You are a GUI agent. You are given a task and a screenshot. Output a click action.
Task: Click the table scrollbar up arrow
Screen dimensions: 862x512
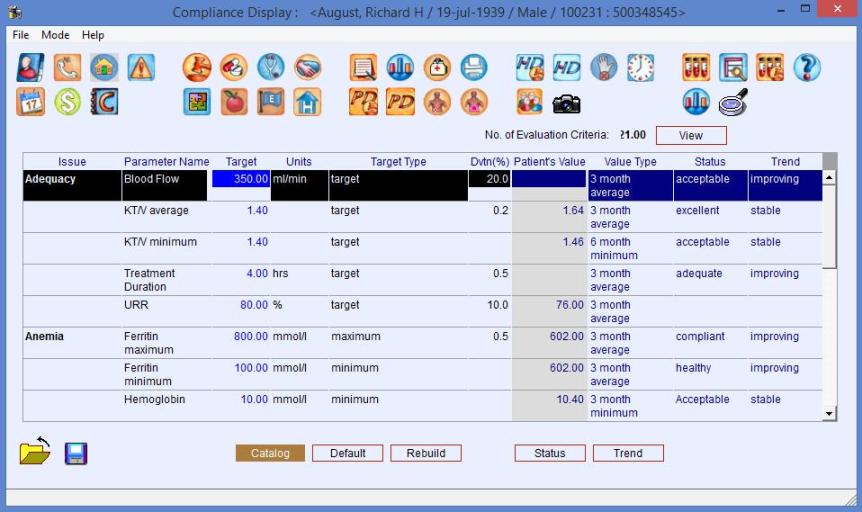(x=829, y=177)
